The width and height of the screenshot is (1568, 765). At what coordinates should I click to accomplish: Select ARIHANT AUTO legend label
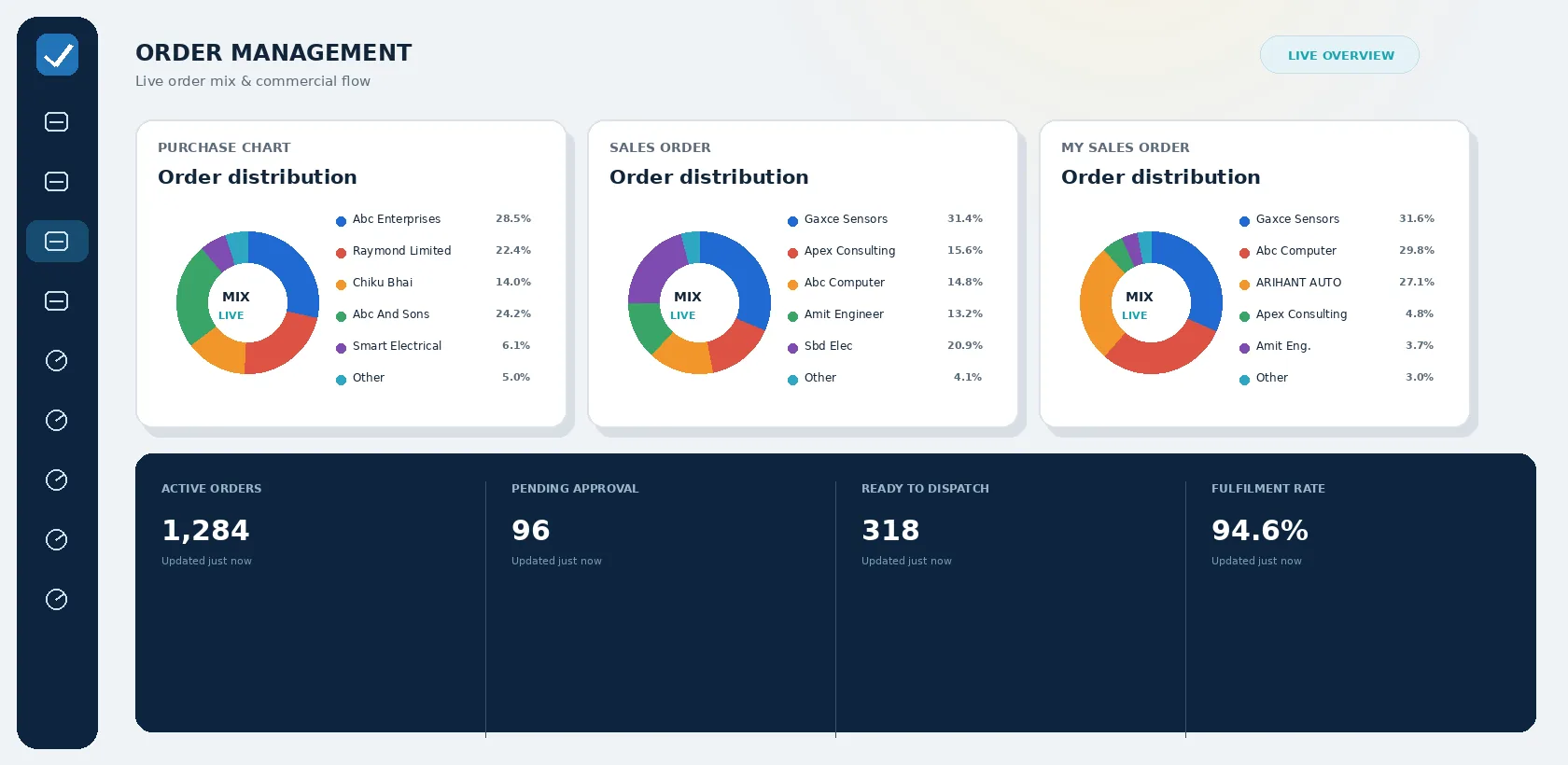click(x=1298, y=283)
